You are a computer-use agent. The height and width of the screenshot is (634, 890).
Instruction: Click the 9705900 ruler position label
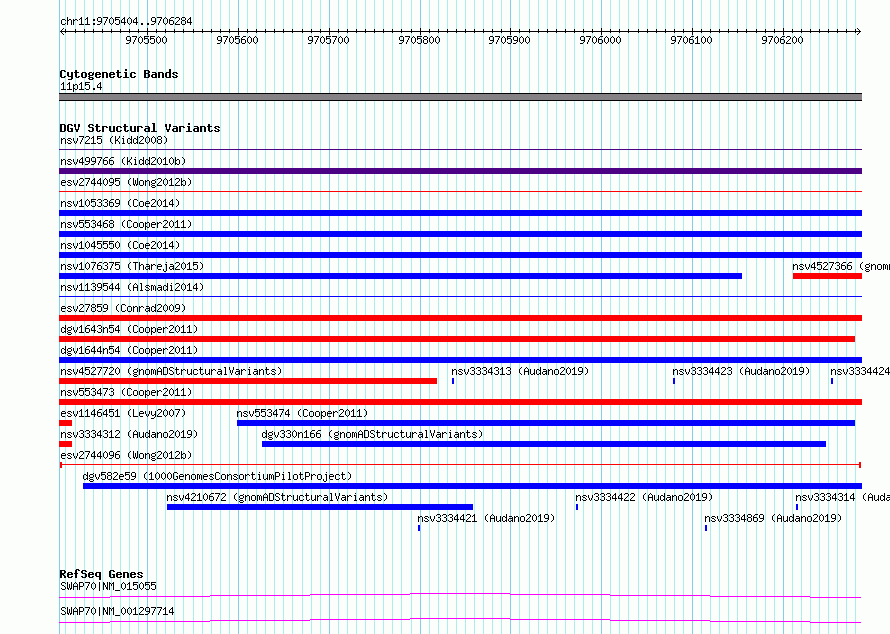[509, 40]
